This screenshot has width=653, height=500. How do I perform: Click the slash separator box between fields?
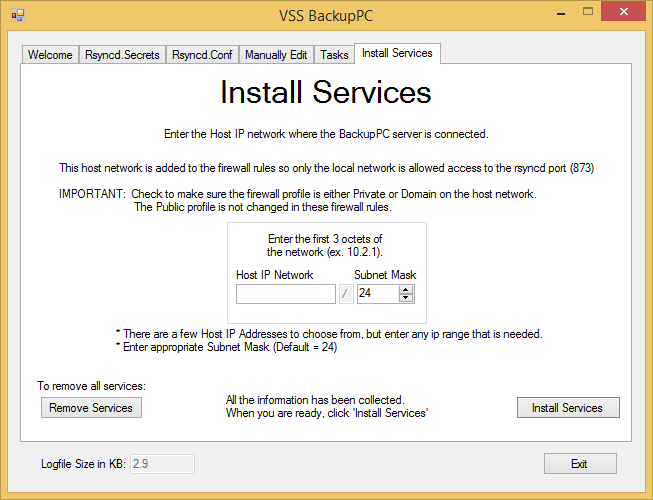(x=346, y=294)
